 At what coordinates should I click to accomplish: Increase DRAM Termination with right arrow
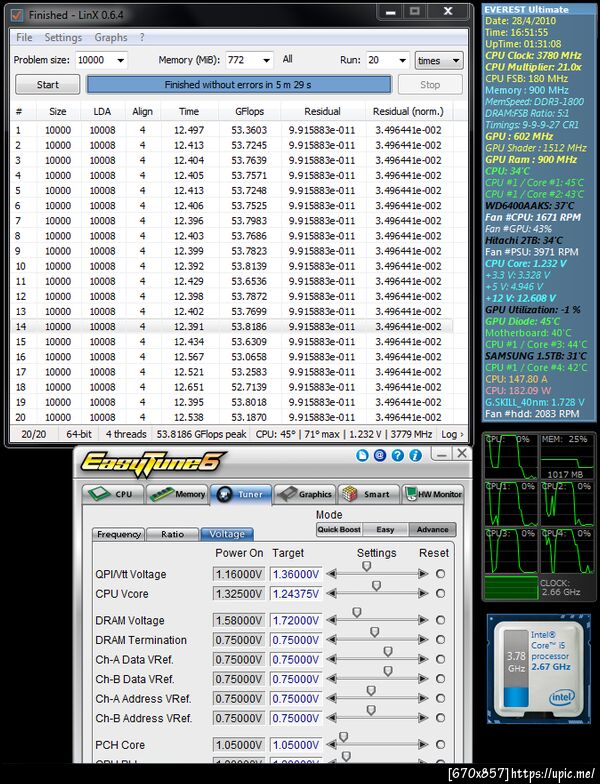(423, 640)
